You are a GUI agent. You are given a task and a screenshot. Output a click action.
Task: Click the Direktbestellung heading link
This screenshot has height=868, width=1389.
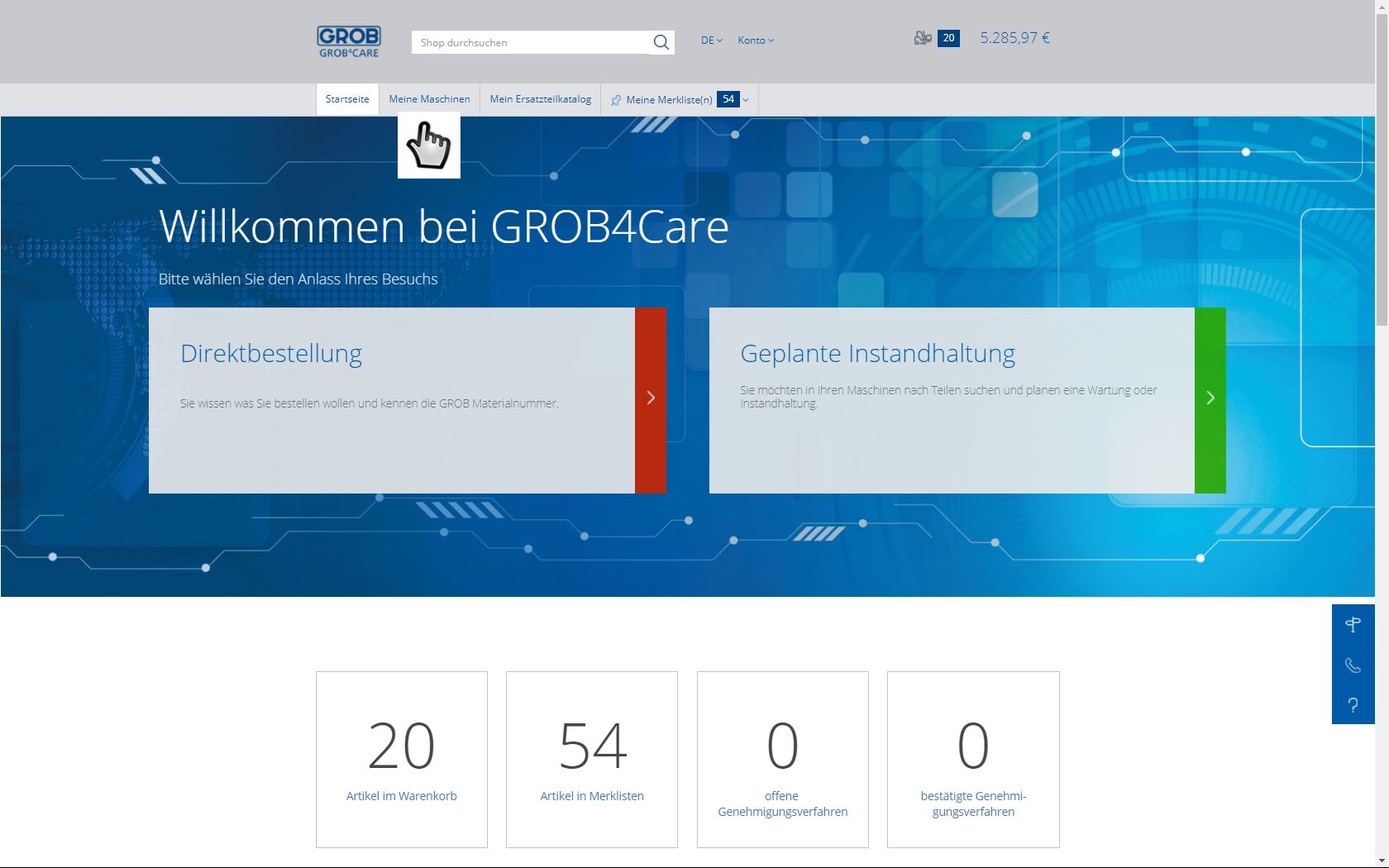(271, 353)
